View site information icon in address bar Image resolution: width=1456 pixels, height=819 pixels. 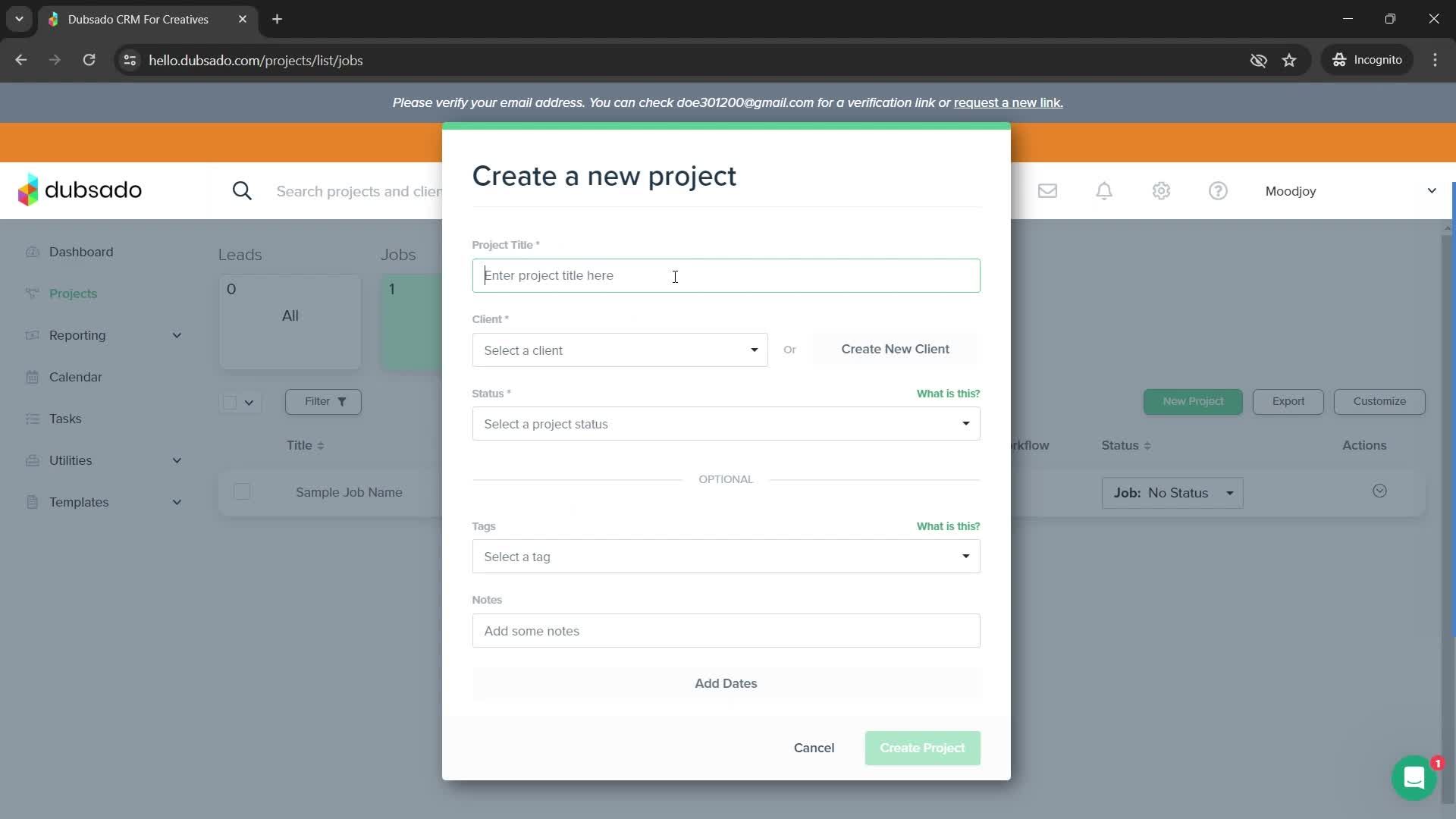point(130,60)
